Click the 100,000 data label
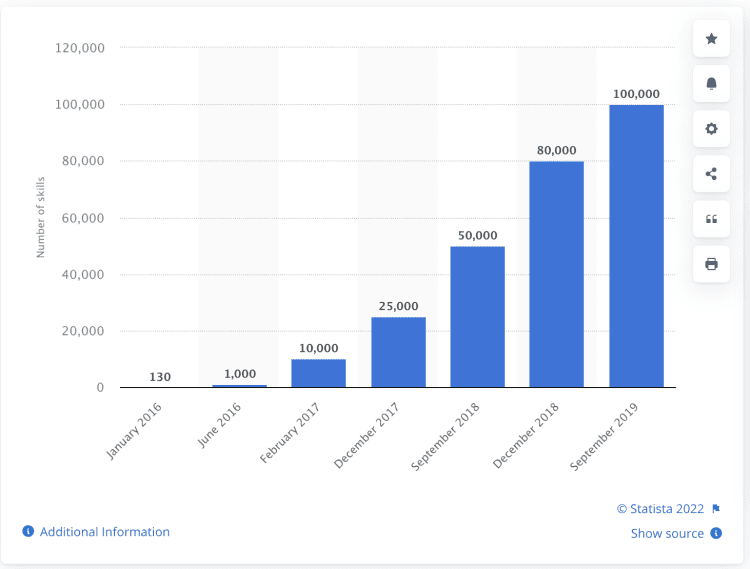 point(636,94)
